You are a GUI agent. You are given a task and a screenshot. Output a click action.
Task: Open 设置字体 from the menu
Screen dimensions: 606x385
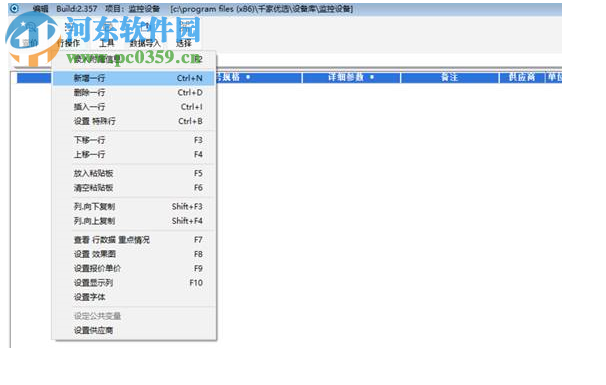click(x=134, y=297)
